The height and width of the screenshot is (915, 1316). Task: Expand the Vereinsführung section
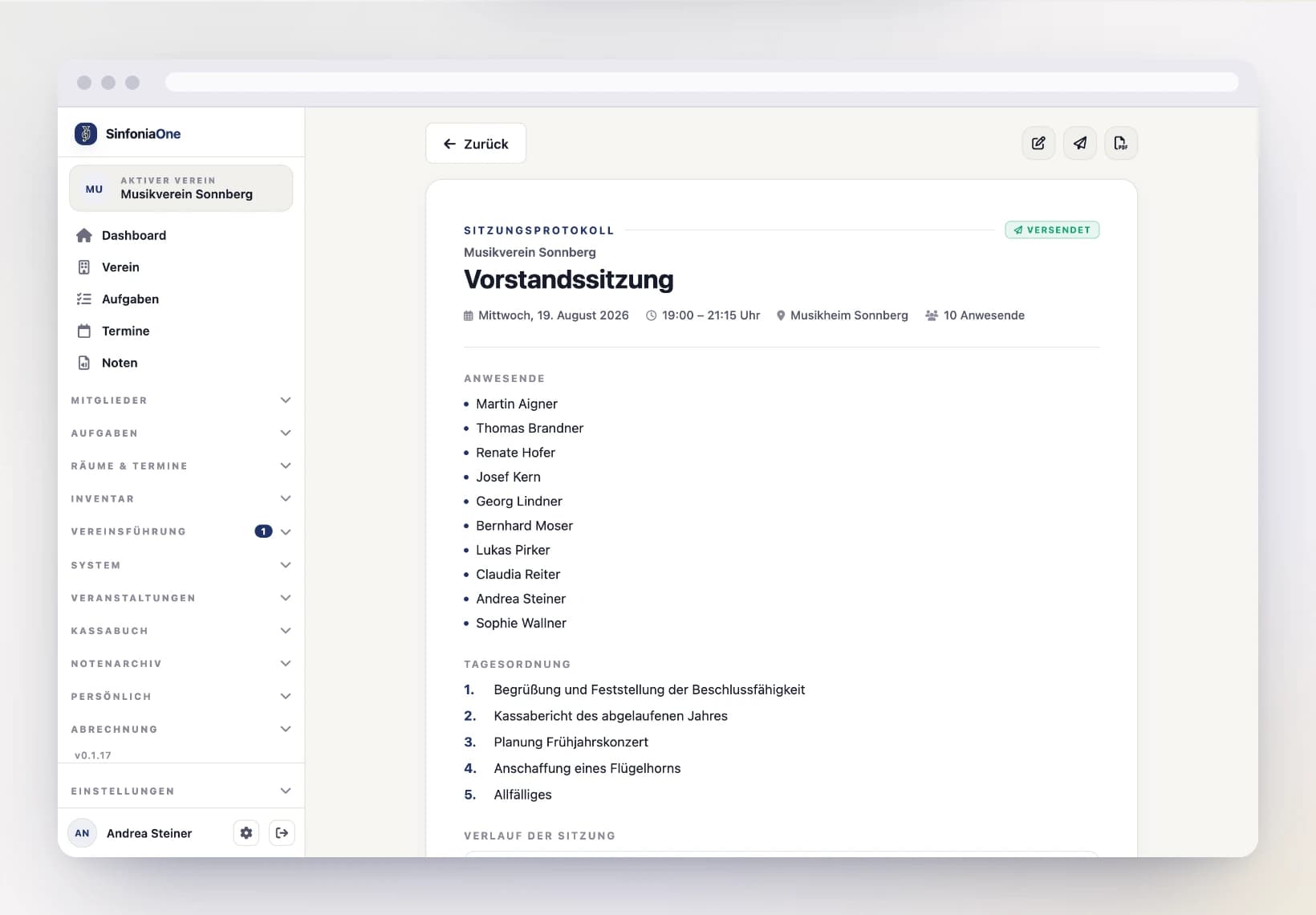[181, 531]
